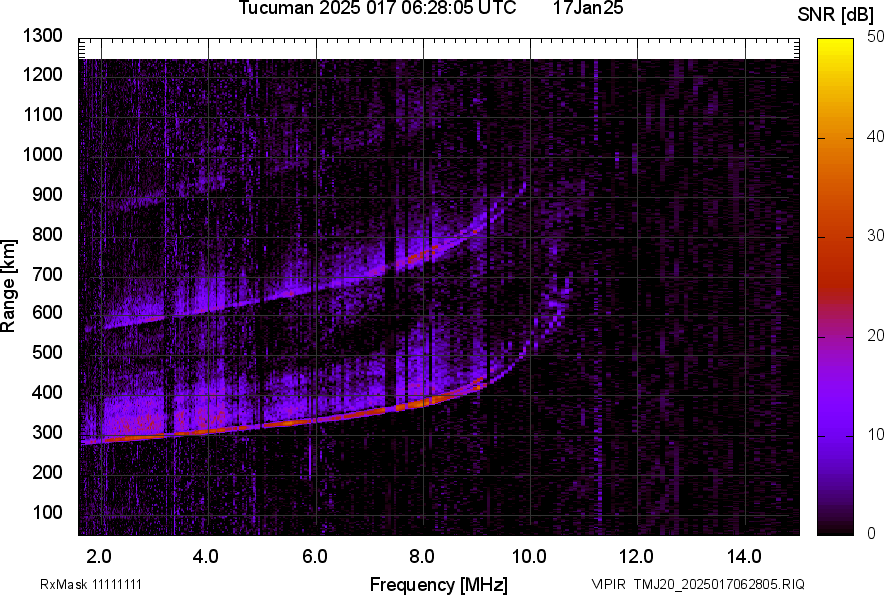This screenshot has height=595, width=884.
Task: Click the 'RxMask 11111111' text
Action: point(90,584)
